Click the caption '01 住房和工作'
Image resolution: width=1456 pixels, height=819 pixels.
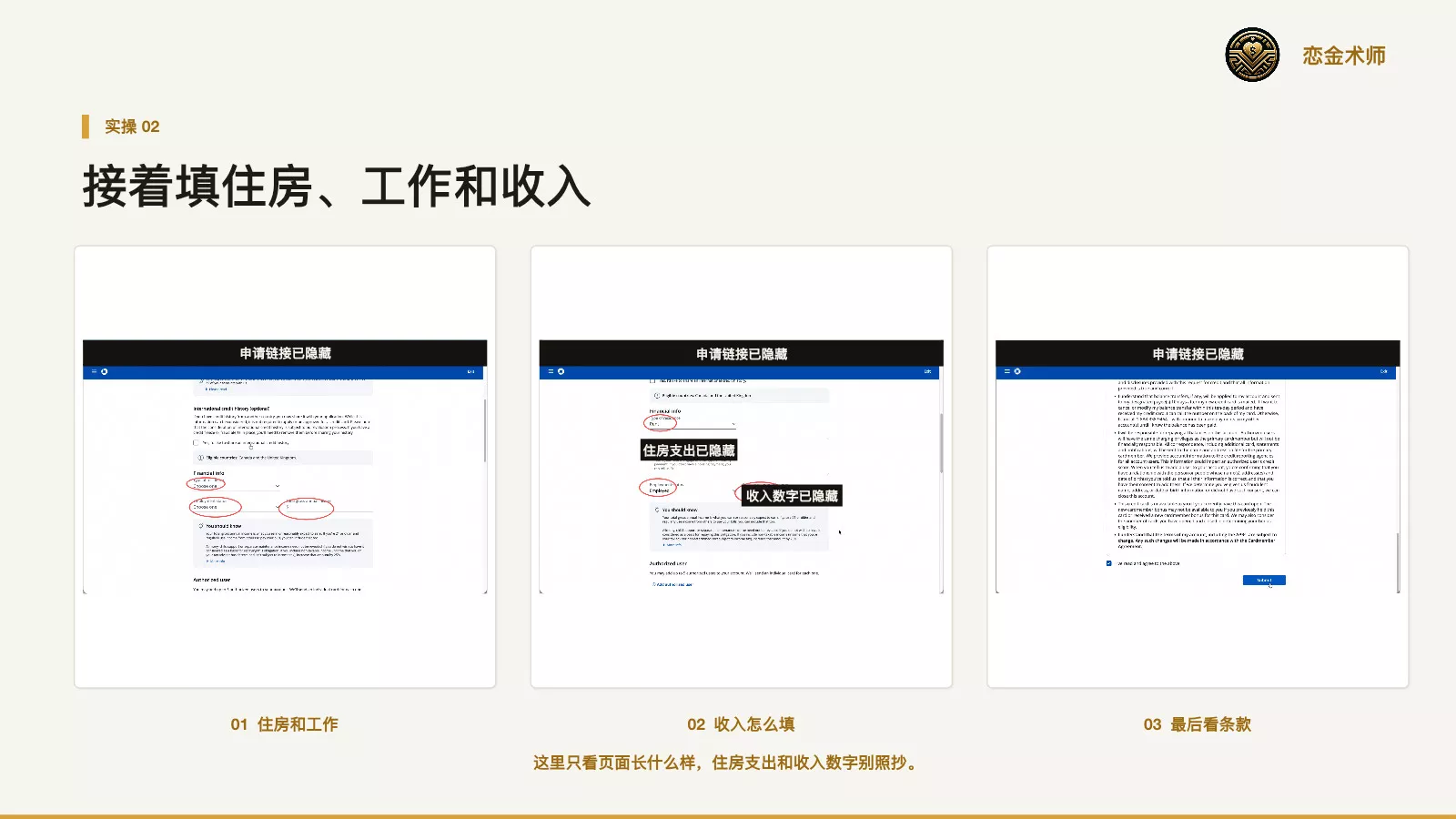coord(284,724)
